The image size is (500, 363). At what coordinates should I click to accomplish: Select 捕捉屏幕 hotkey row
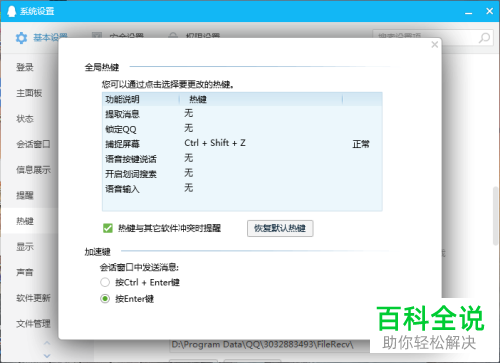coord(242,144)
